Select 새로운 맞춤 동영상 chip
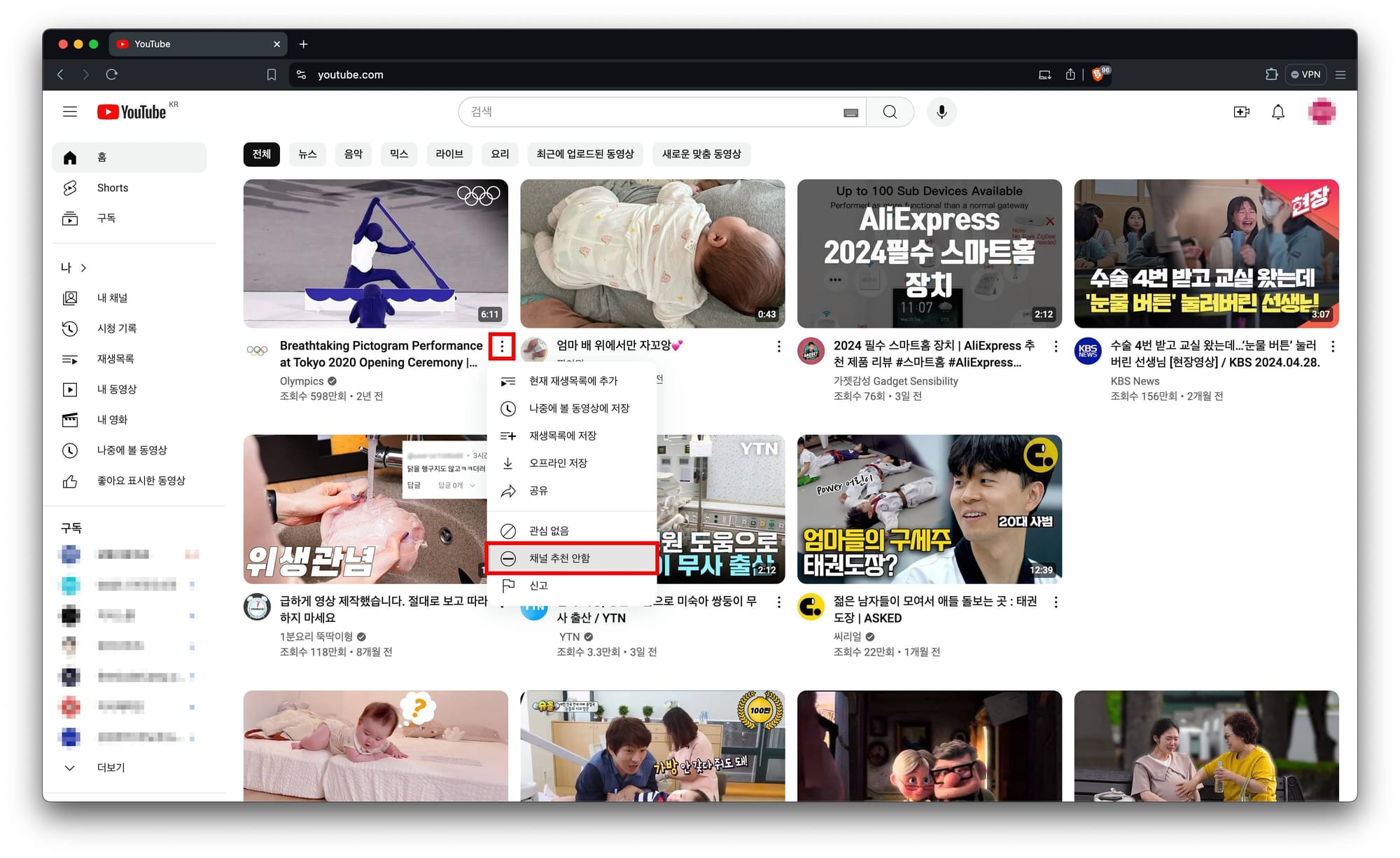This screenshot has height=858, width=1400. click(701, 154)
